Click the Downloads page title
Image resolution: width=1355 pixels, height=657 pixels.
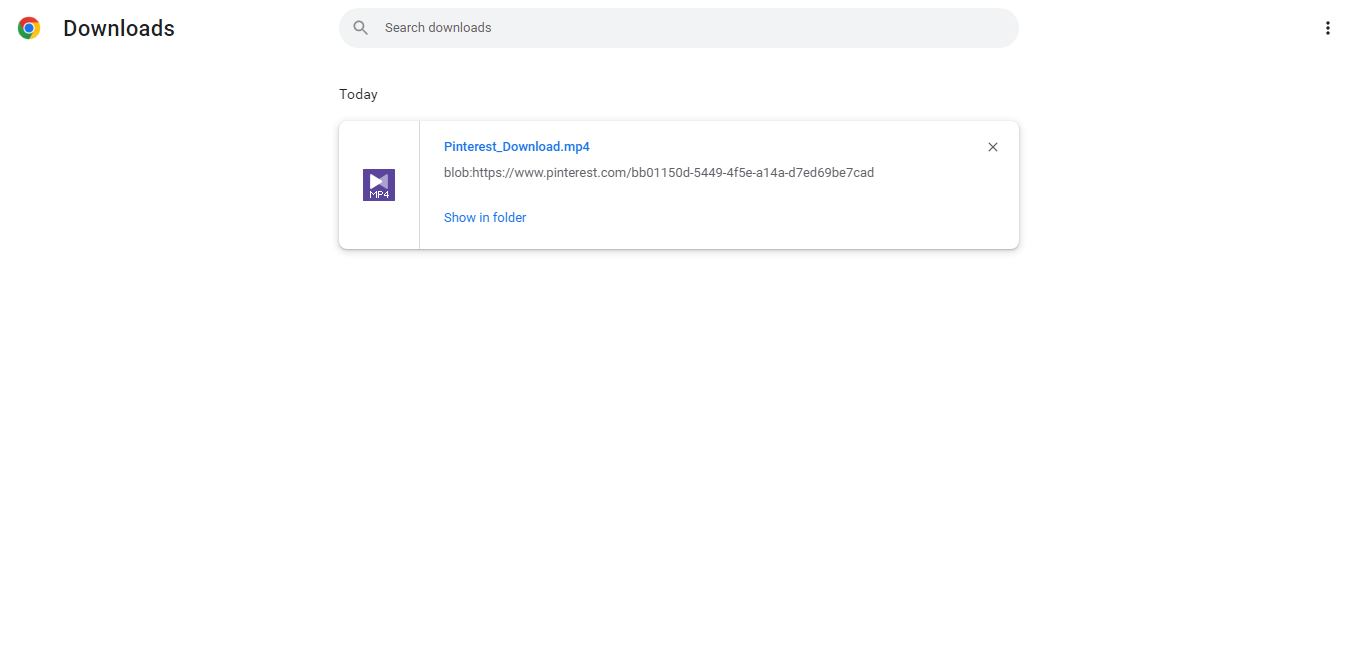[x=119, y=28]
